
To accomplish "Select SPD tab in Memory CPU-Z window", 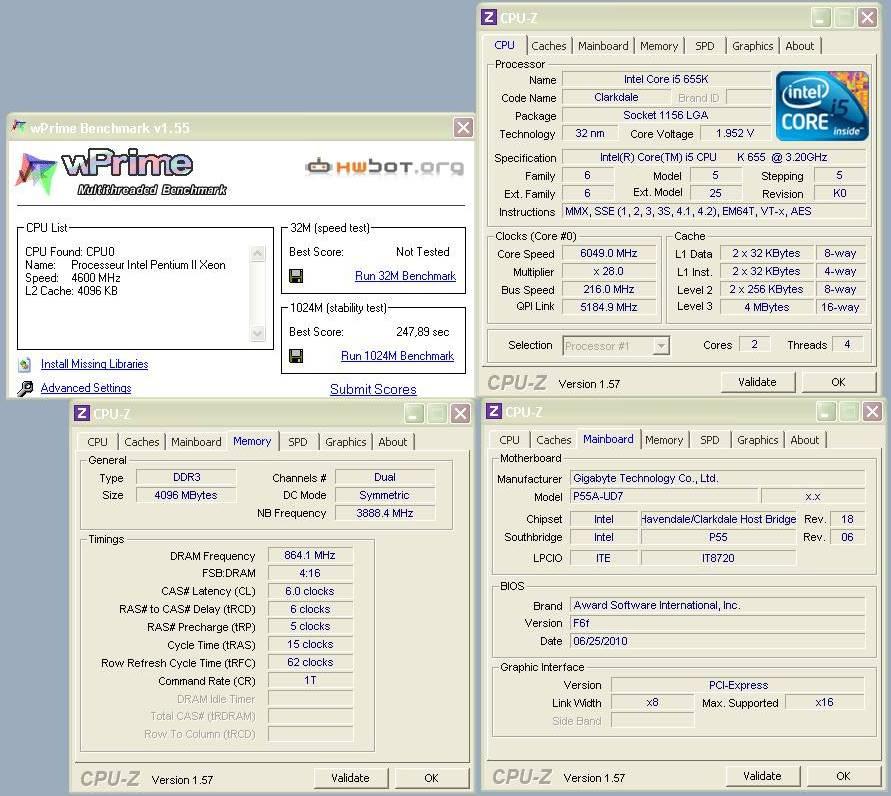I will 297,442.
